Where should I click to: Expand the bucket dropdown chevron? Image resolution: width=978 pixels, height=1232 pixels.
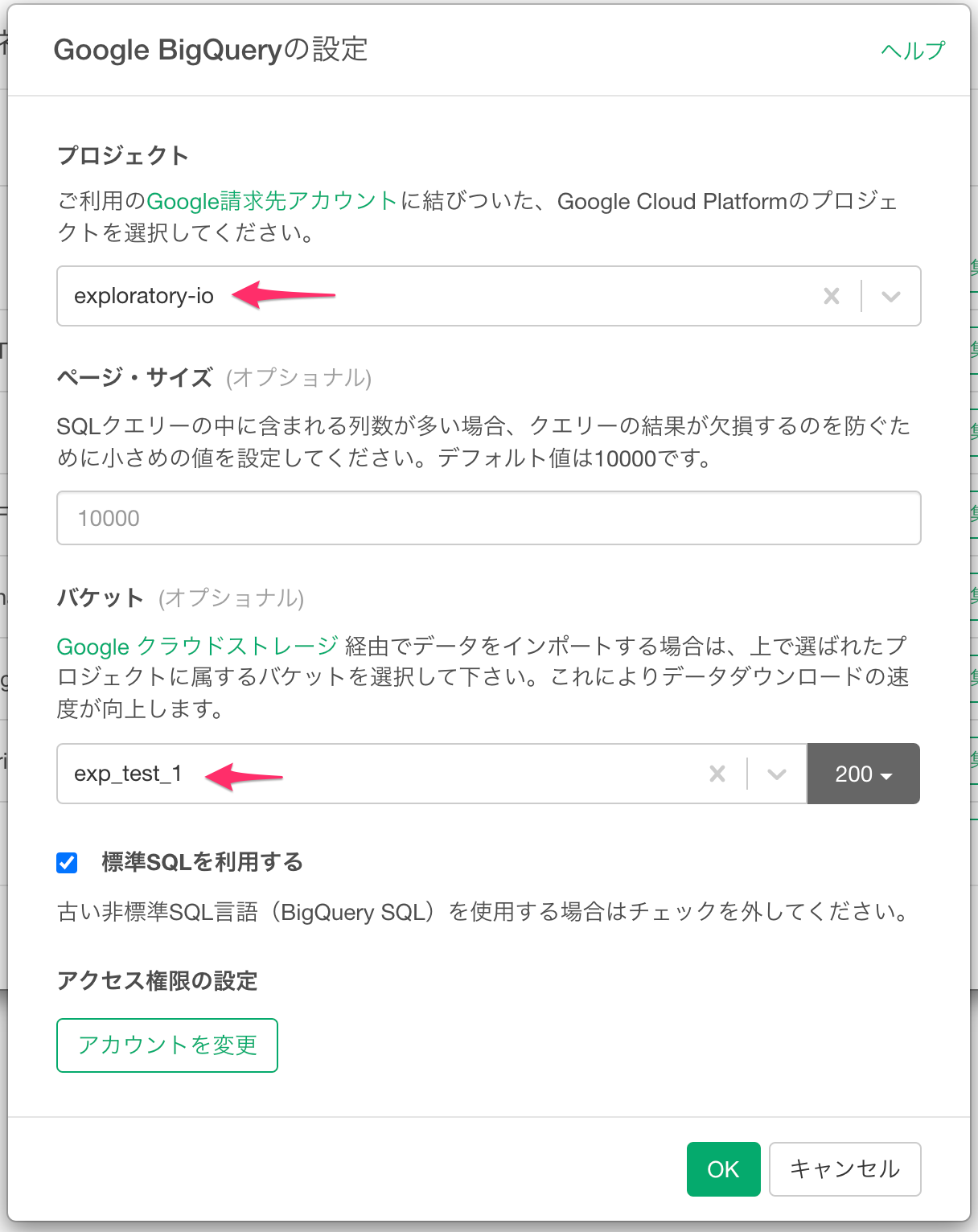(776, 774)
